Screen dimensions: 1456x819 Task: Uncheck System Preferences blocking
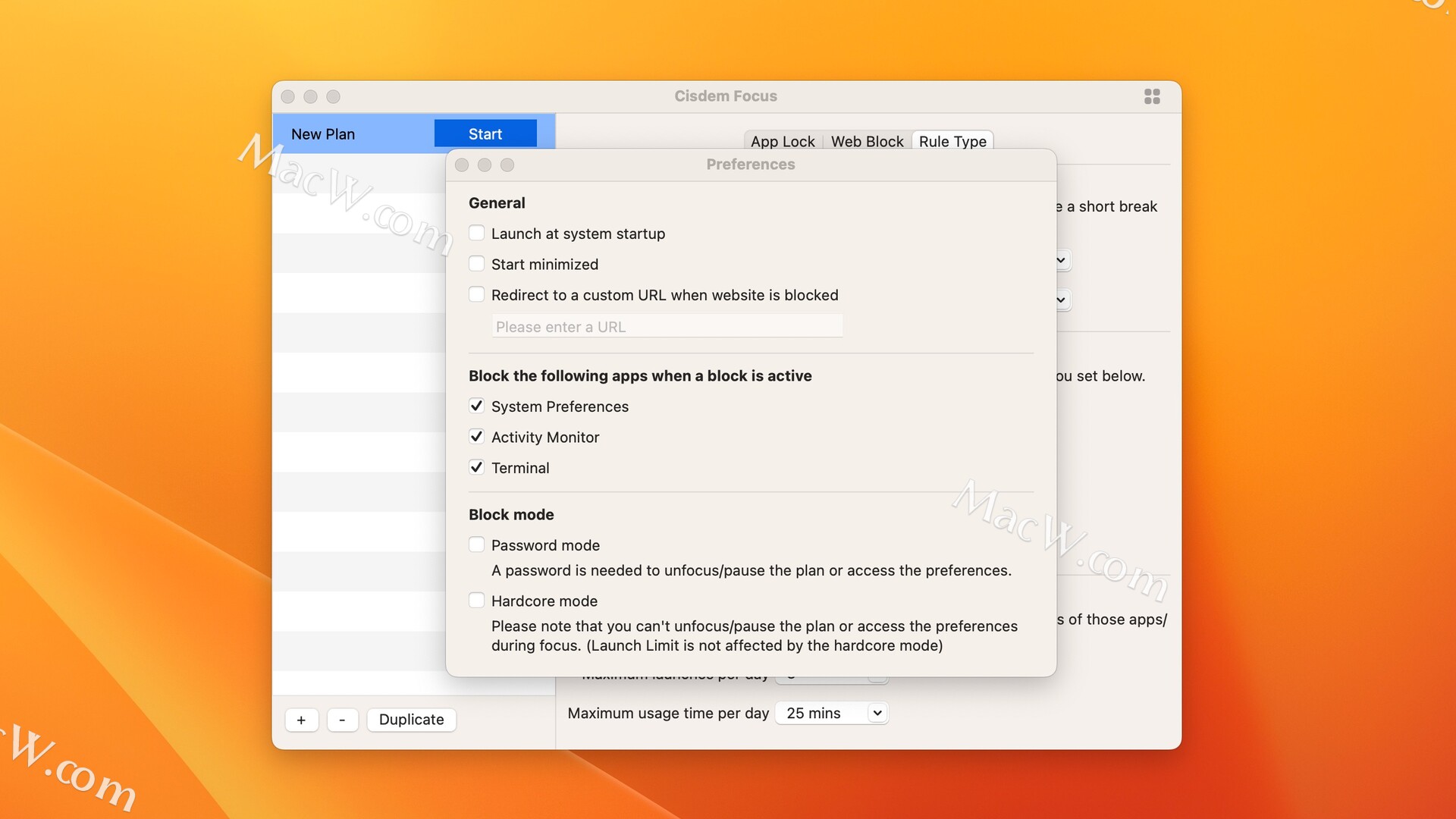476,406
